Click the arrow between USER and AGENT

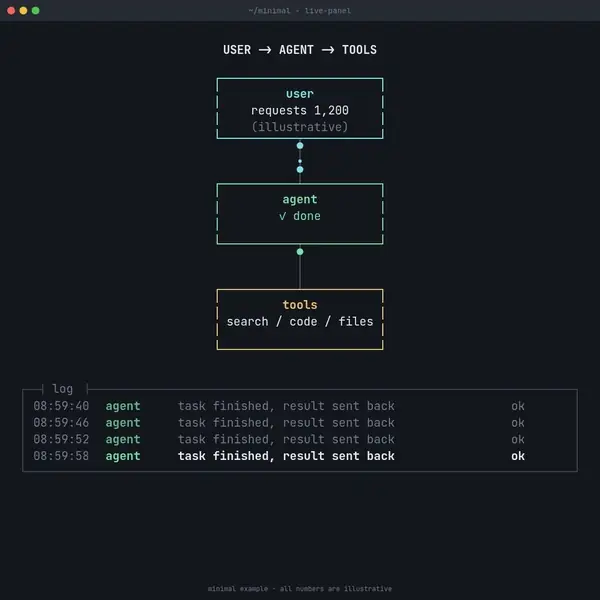coord(265,50)
